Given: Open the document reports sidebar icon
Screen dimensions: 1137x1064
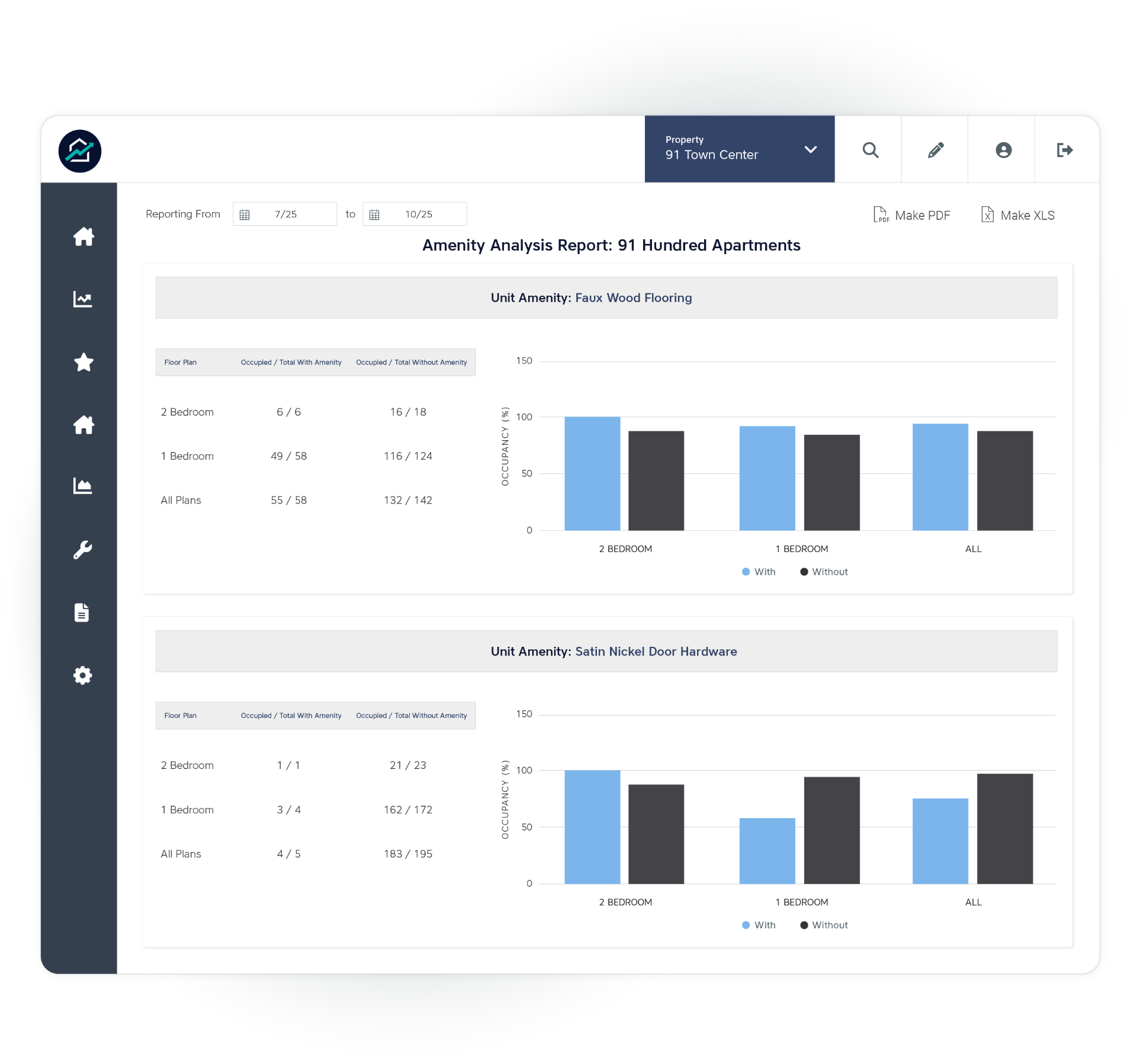Looking at the screenshot, I should pyautogui.click(x=82, y=613).
